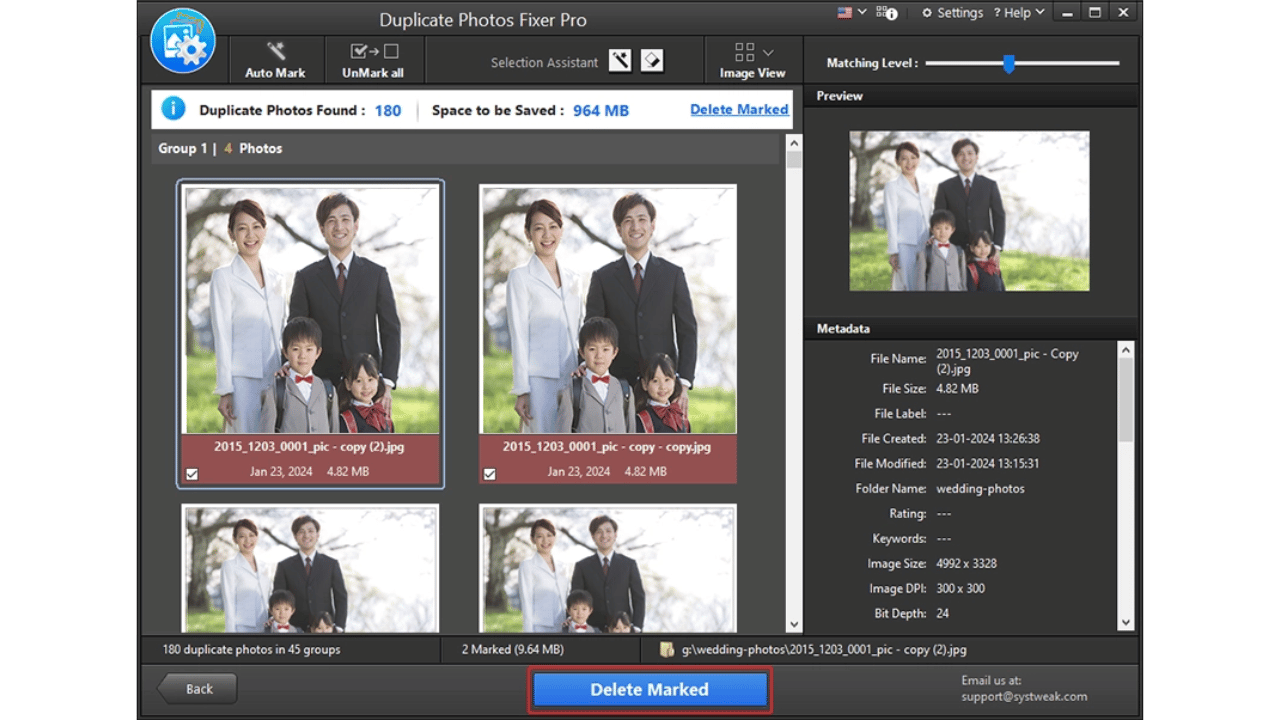Open Settings from the title bar
The image size is (1280, 720).
pyautogui.click(x=952, y=13)
